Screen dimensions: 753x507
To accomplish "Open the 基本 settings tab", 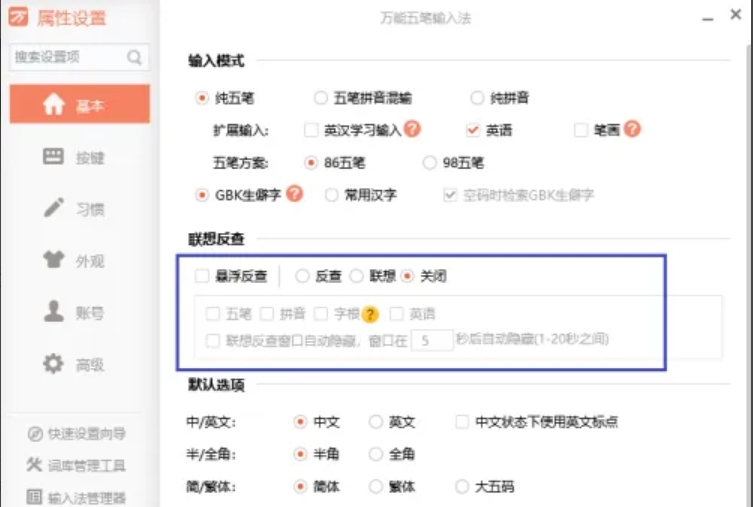I will [x=80, y=104].
